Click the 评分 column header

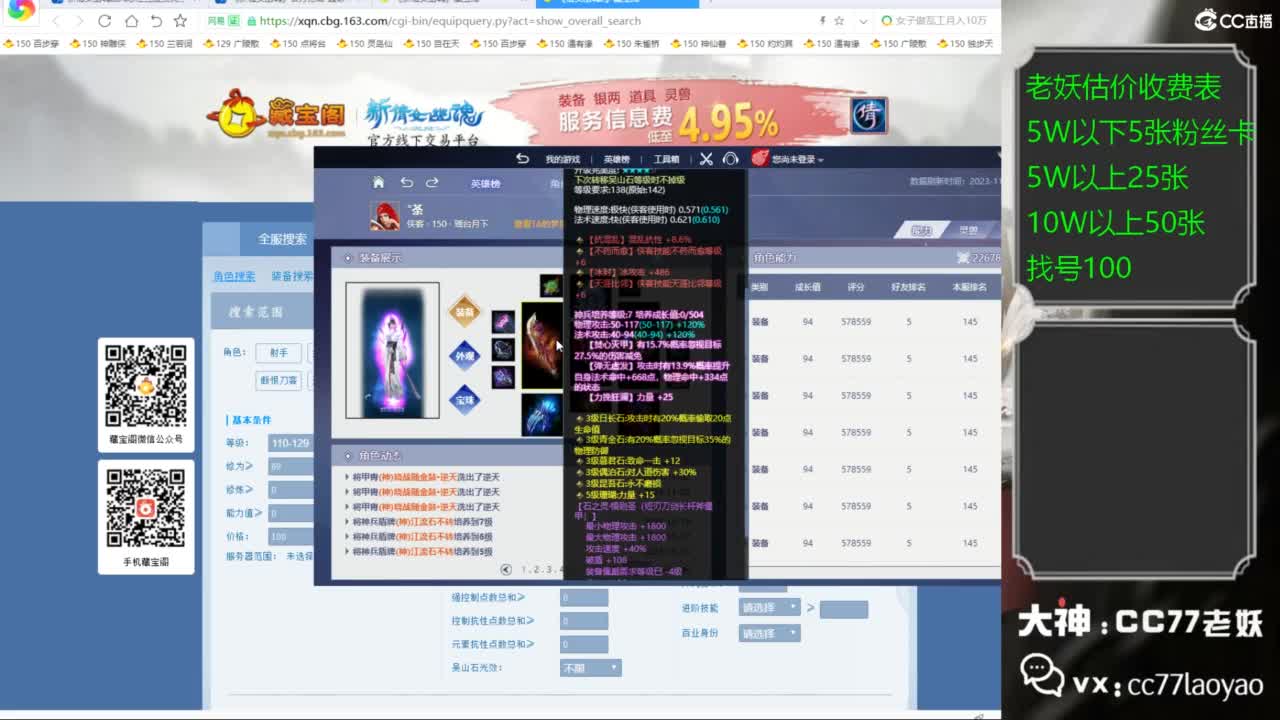click(x=855, y=287)
